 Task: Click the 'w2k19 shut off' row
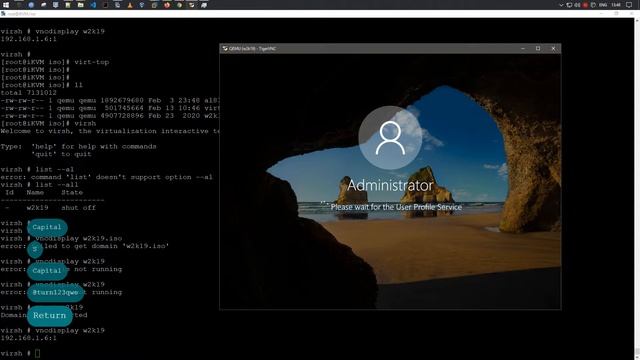[51, 208]
